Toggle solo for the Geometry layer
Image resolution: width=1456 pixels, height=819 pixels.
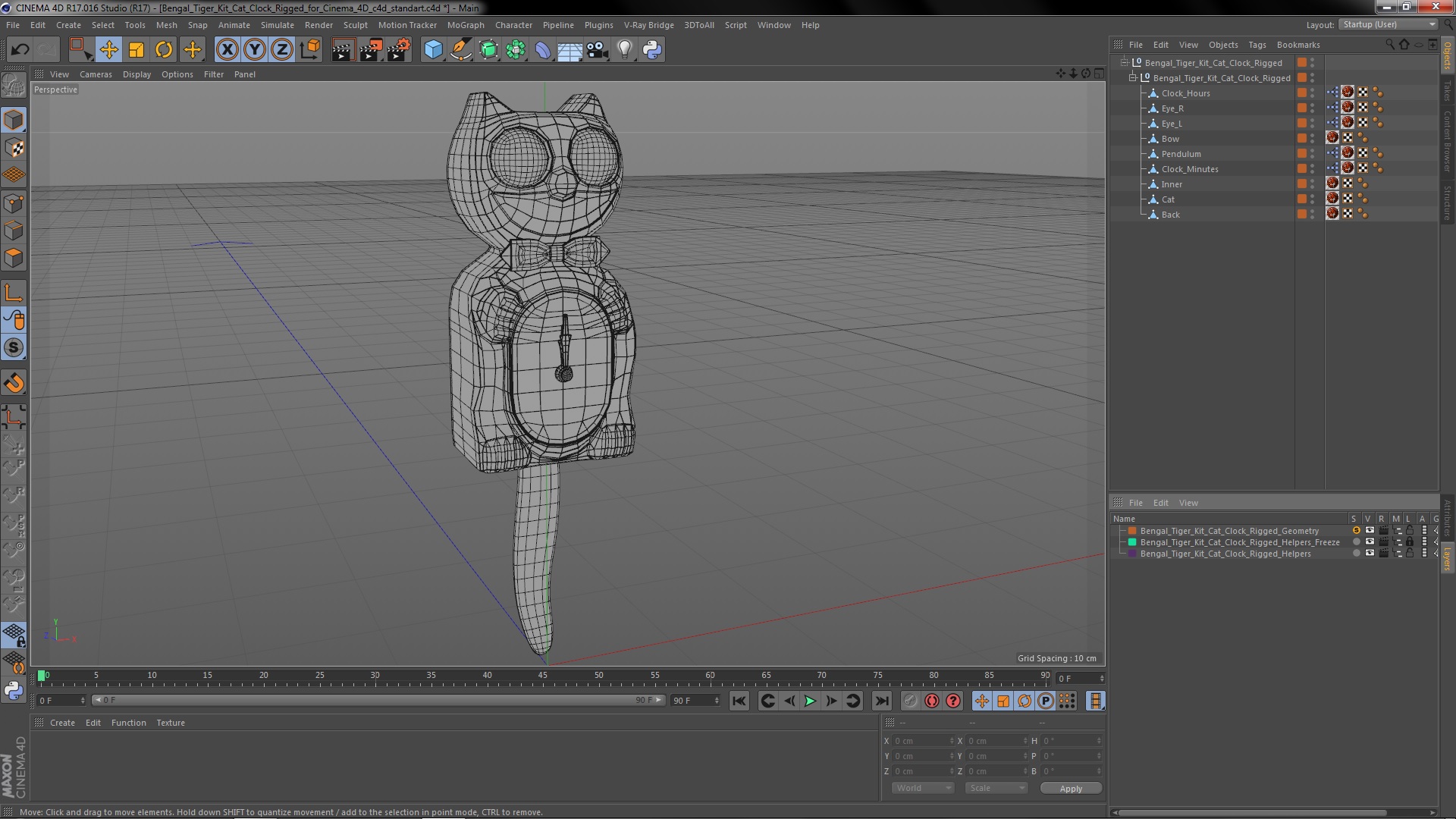[1356, 531]
